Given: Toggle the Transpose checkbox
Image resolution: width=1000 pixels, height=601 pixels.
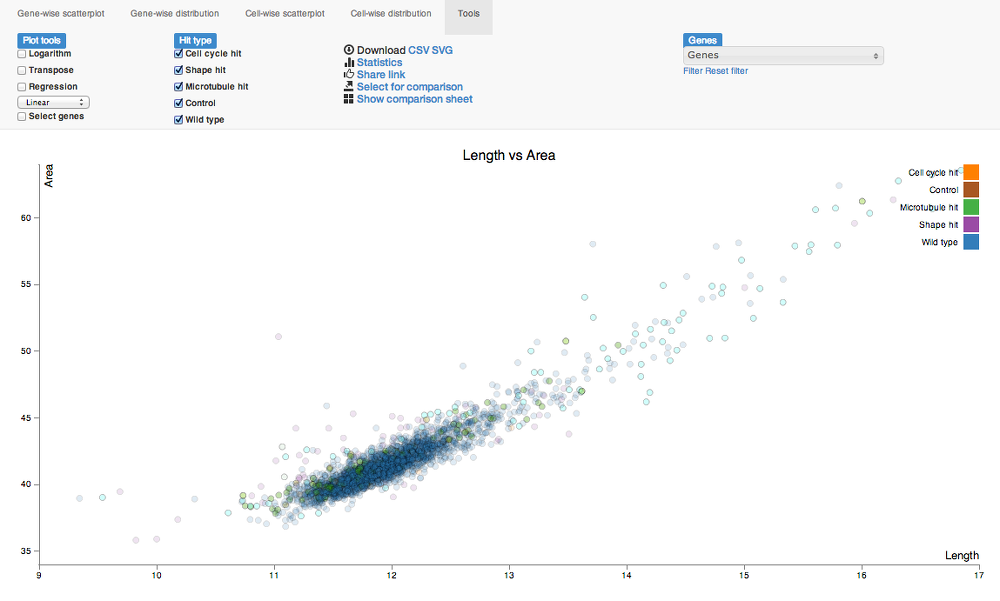Looking at the screenshot, I should [x=22, y=71].
